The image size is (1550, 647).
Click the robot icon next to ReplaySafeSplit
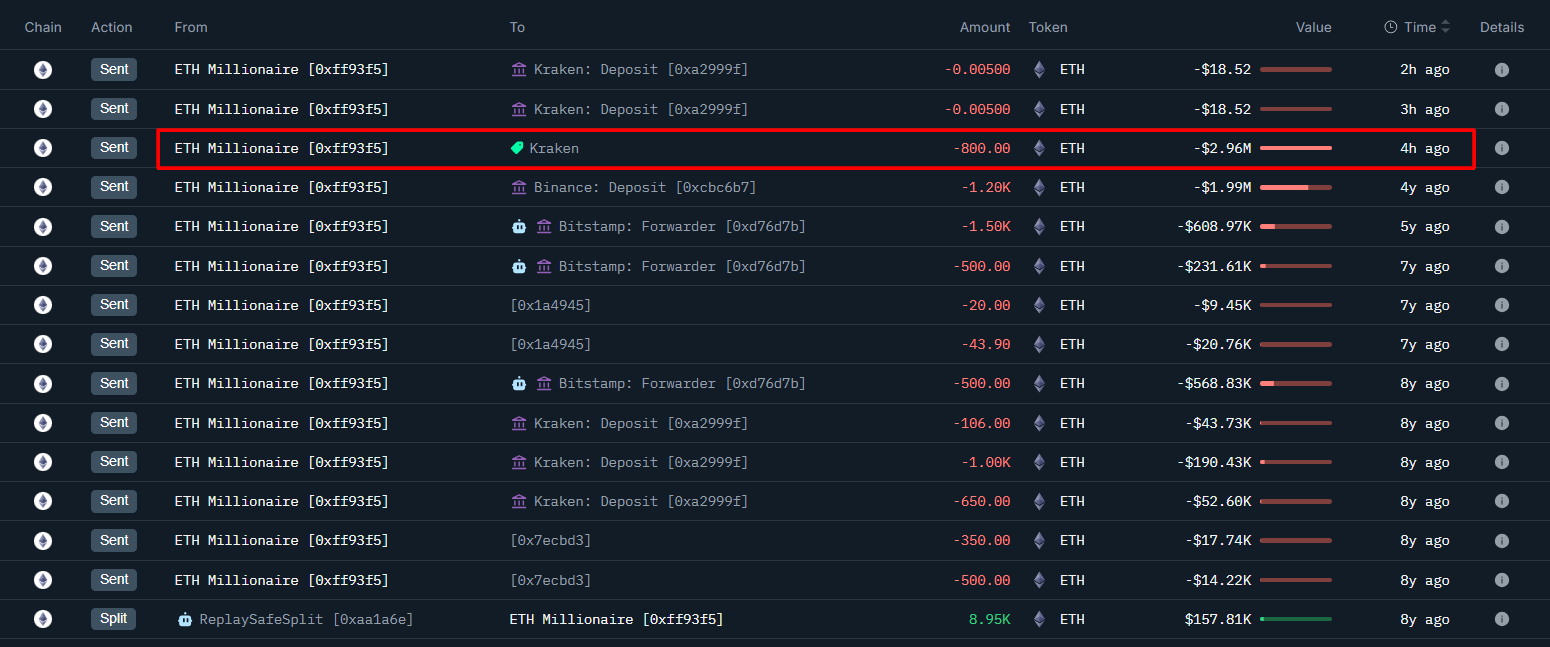click(x=184, y=619)
